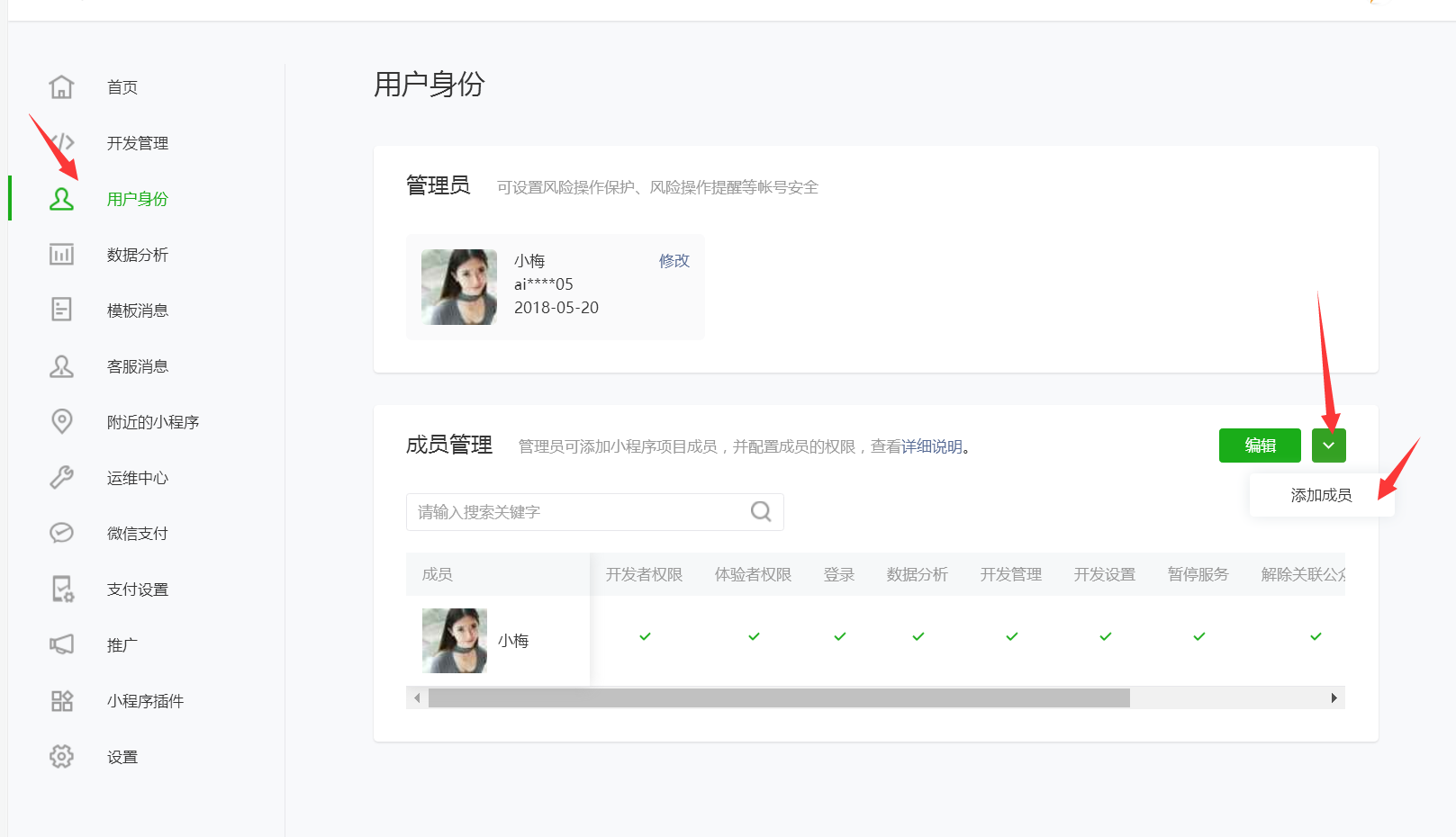Click the horizontal scrollbar thumb under the table
The width and height of the screenshot is (1456, 837).
(779, 698)
